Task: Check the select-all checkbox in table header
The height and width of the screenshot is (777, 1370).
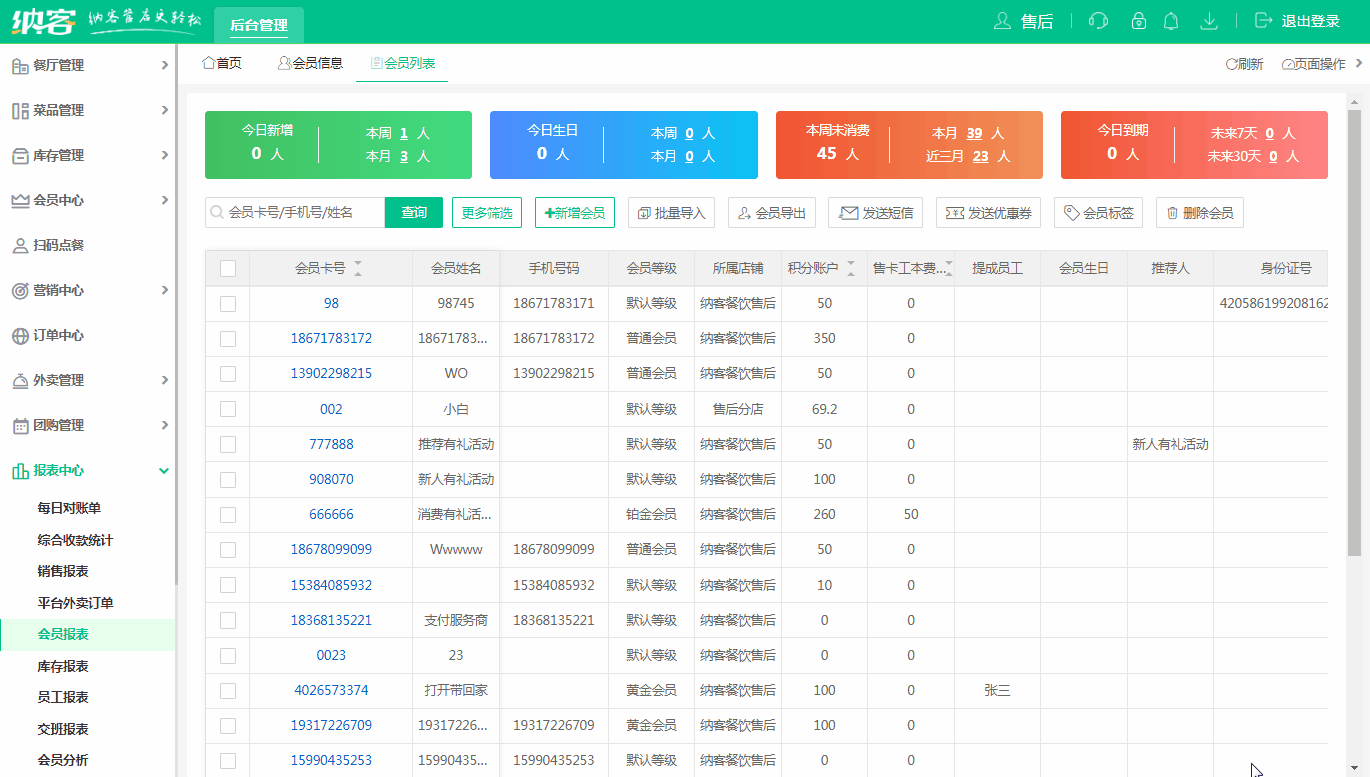Action: click(x=226, y=267)
